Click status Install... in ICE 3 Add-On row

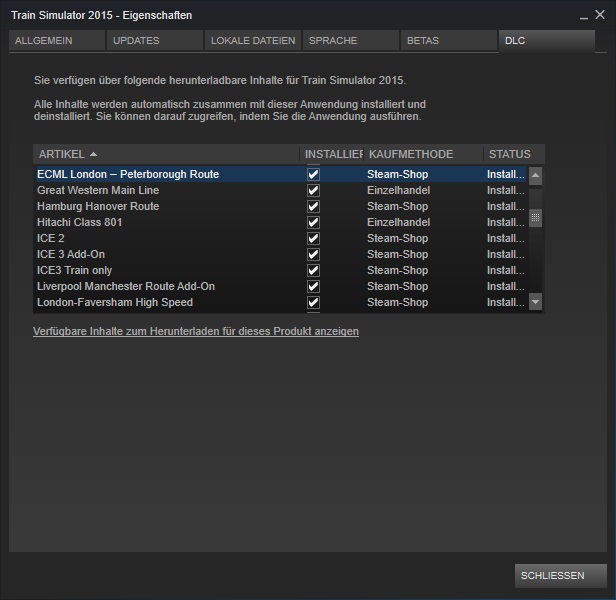pyautogui.click(x=506, y=254)
